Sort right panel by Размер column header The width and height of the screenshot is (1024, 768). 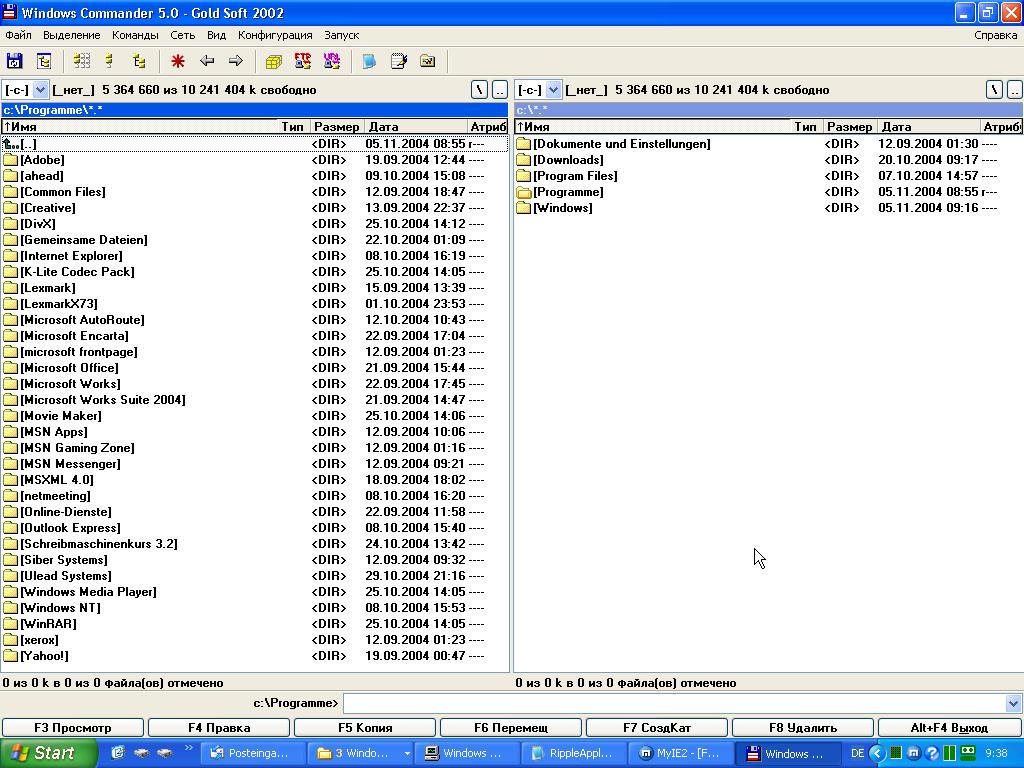[850, 127]
